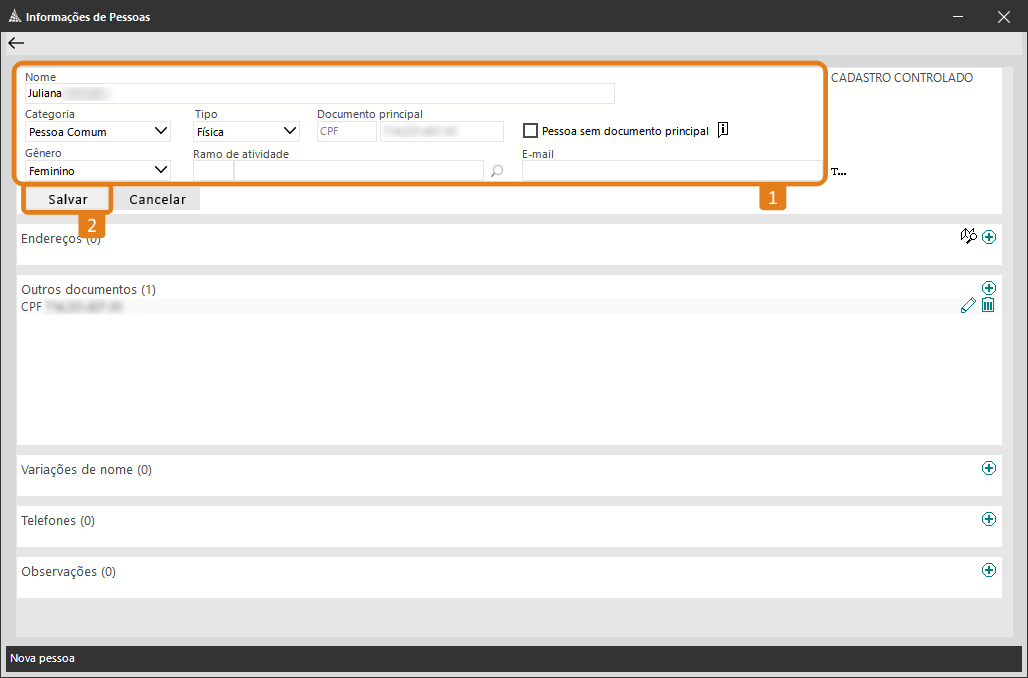Open the Gênero dropdown
This screenshot has width=1028, height=678.
[98, 171]
